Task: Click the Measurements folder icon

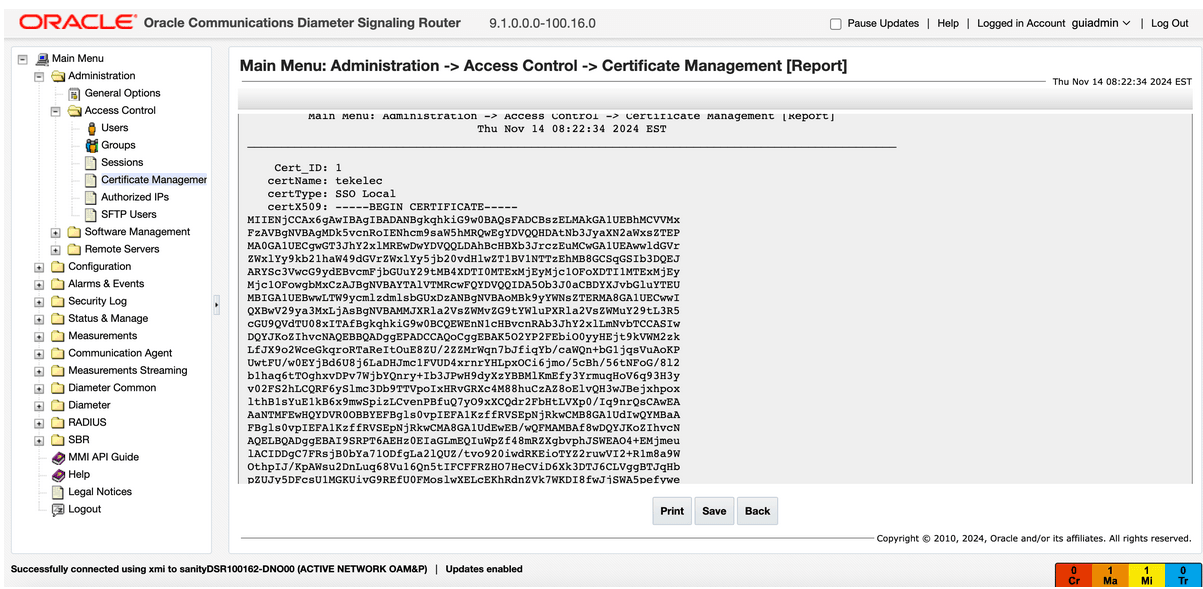Action: [x=58, y=336]
